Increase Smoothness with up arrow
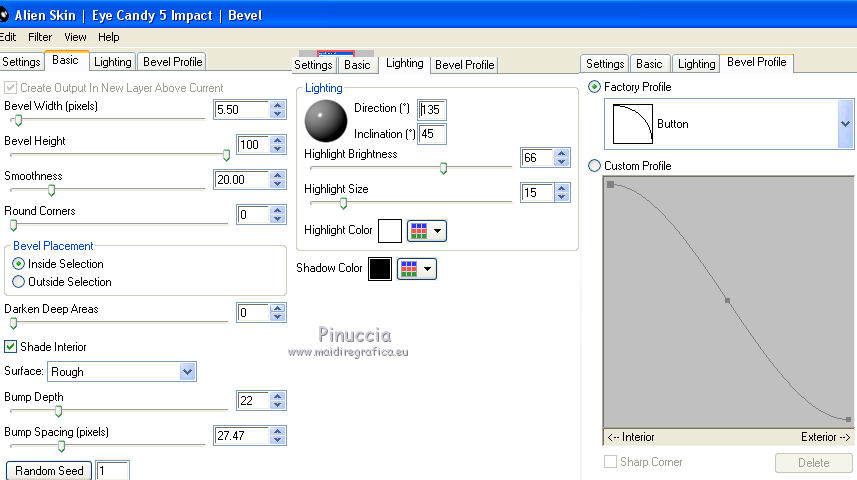 point(278,175)
